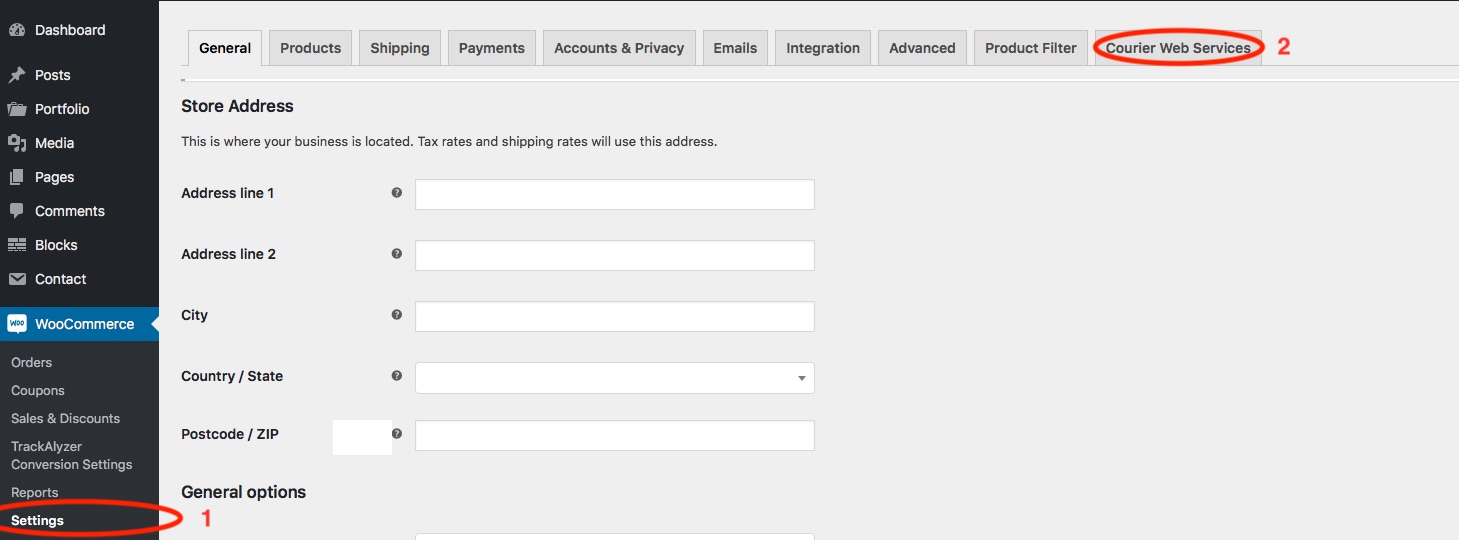Focus the Address line 2 field
The width and height of the screenshot is (1459, 540).
615,256
